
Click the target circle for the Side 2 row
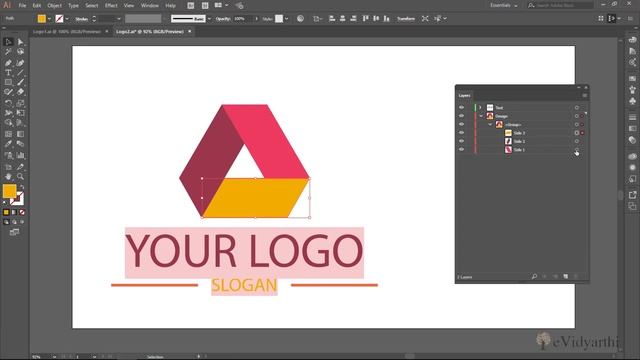point(577,141)
